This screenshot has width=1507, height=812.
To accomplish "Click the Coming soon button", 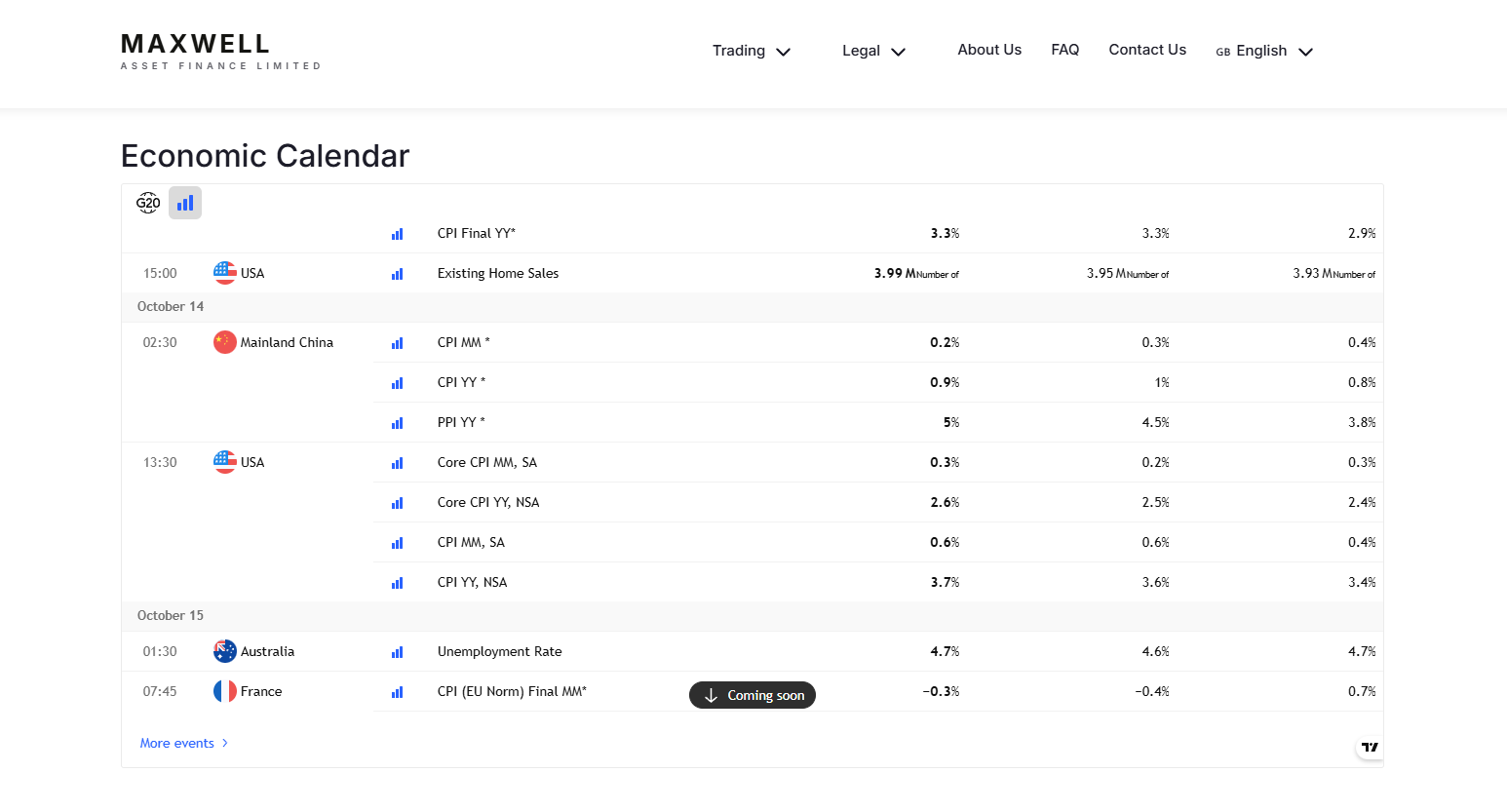I will [x=753, y=695].
